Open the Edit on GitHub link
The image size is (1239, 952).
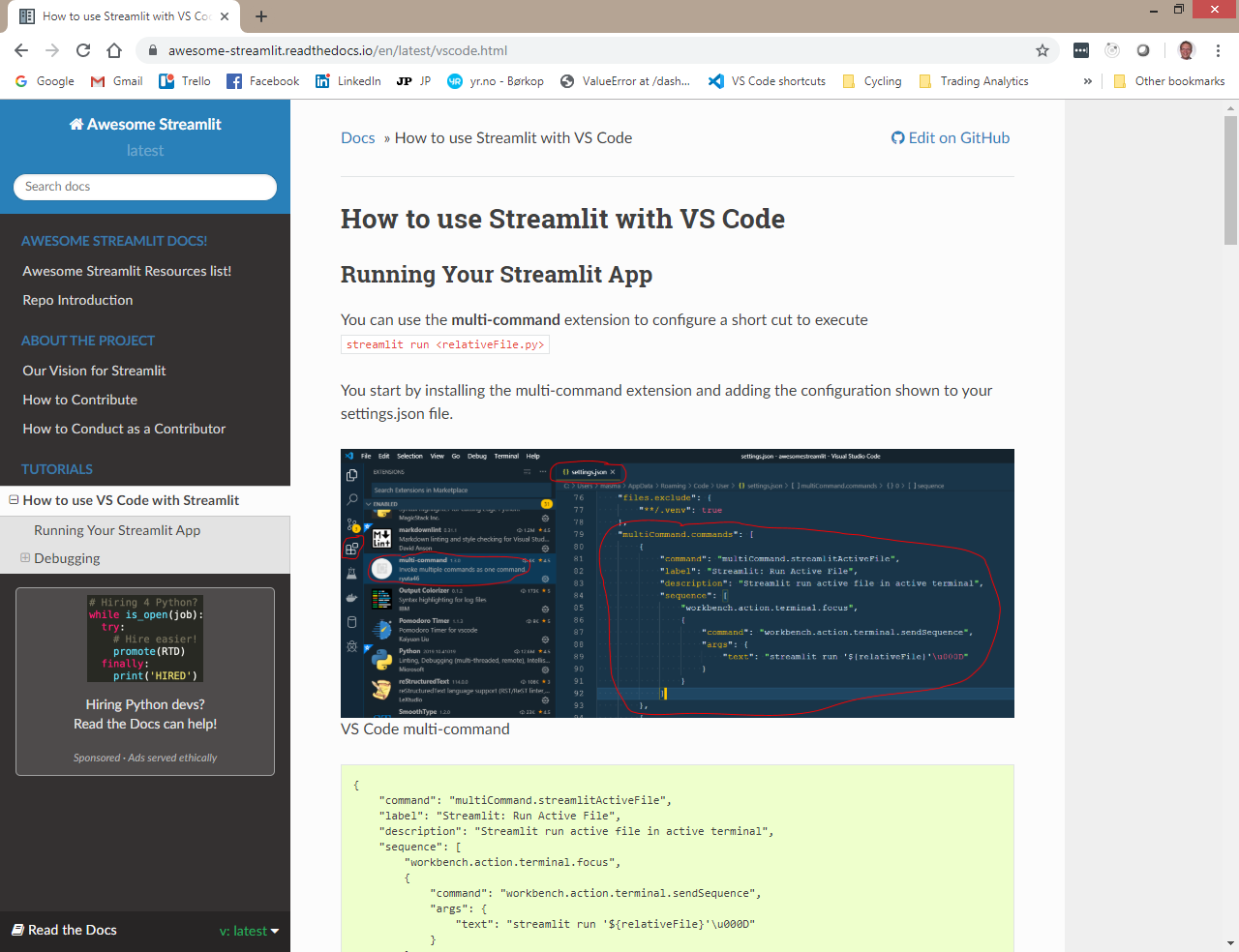[951, 137]
